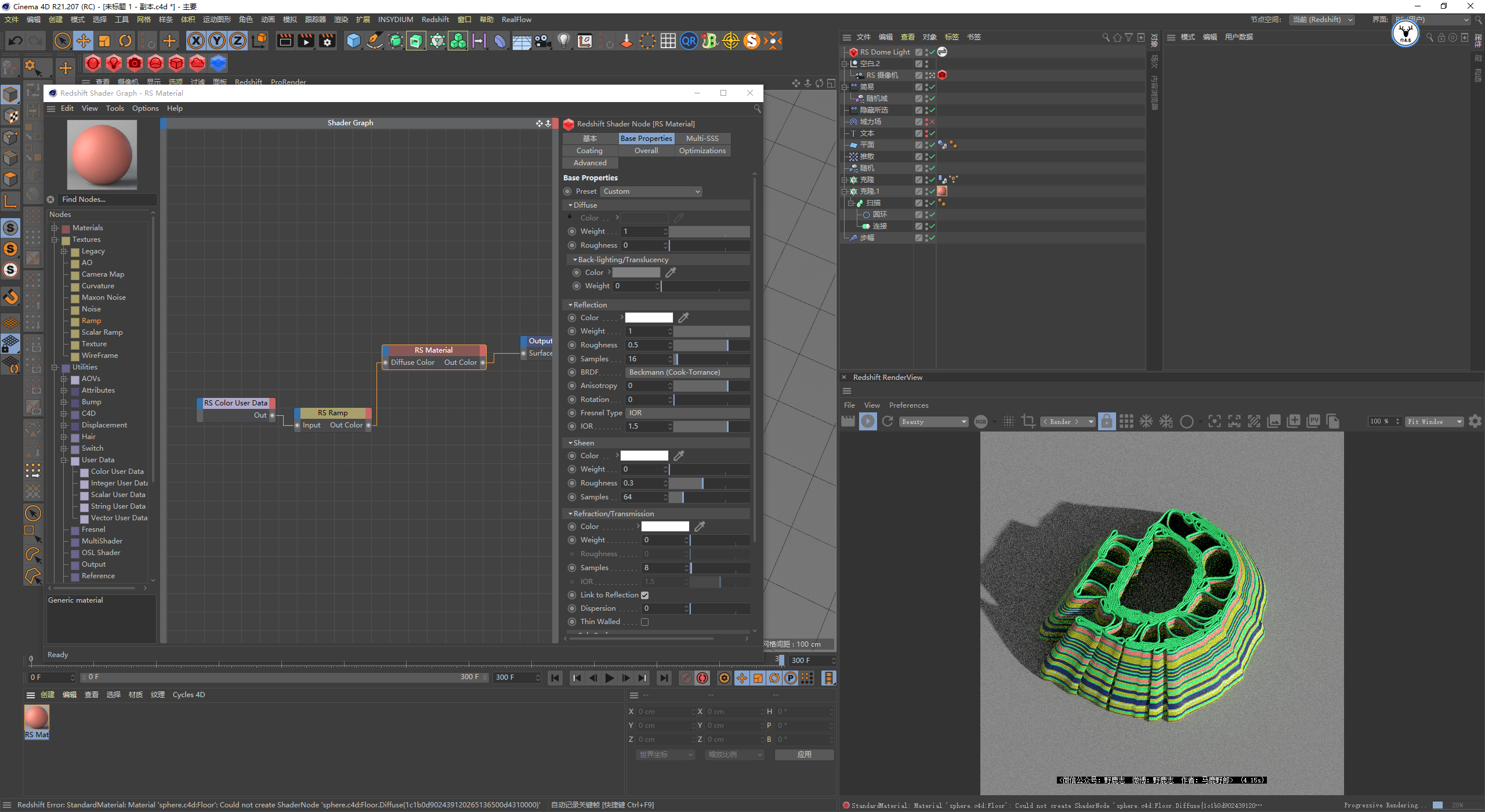Click the RS Mat material thumbnail
Viewport: 1485px width, 812px height.
click(x=37, y=718)
